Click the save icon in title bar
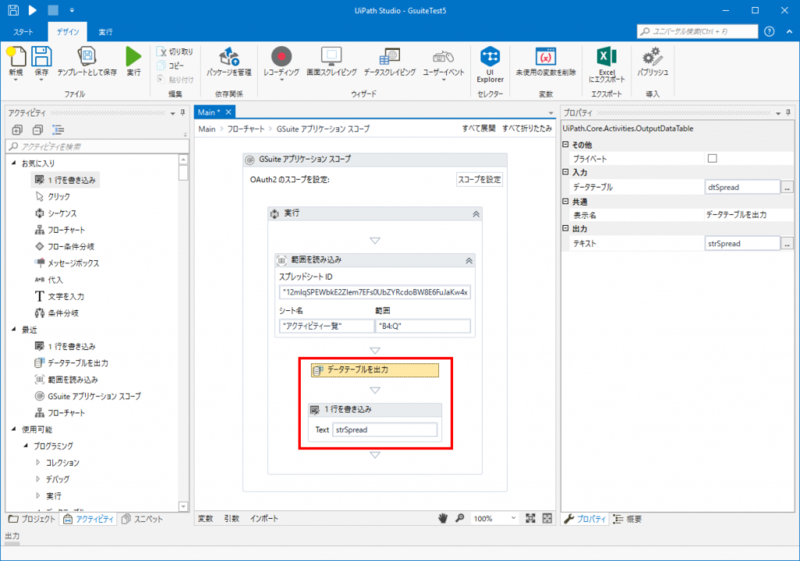Image resolution: width=800 pixels, height=561 pixels. [x=14, y=10]
